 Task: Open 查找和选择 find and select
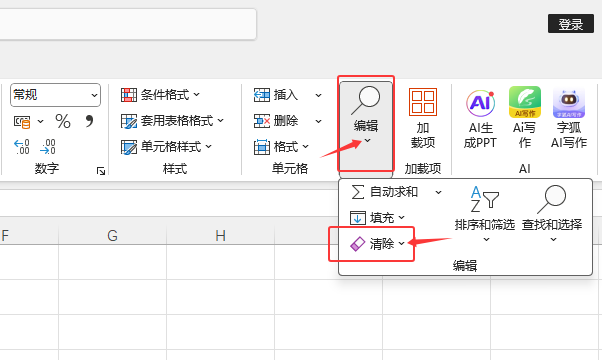pos(552,214)
